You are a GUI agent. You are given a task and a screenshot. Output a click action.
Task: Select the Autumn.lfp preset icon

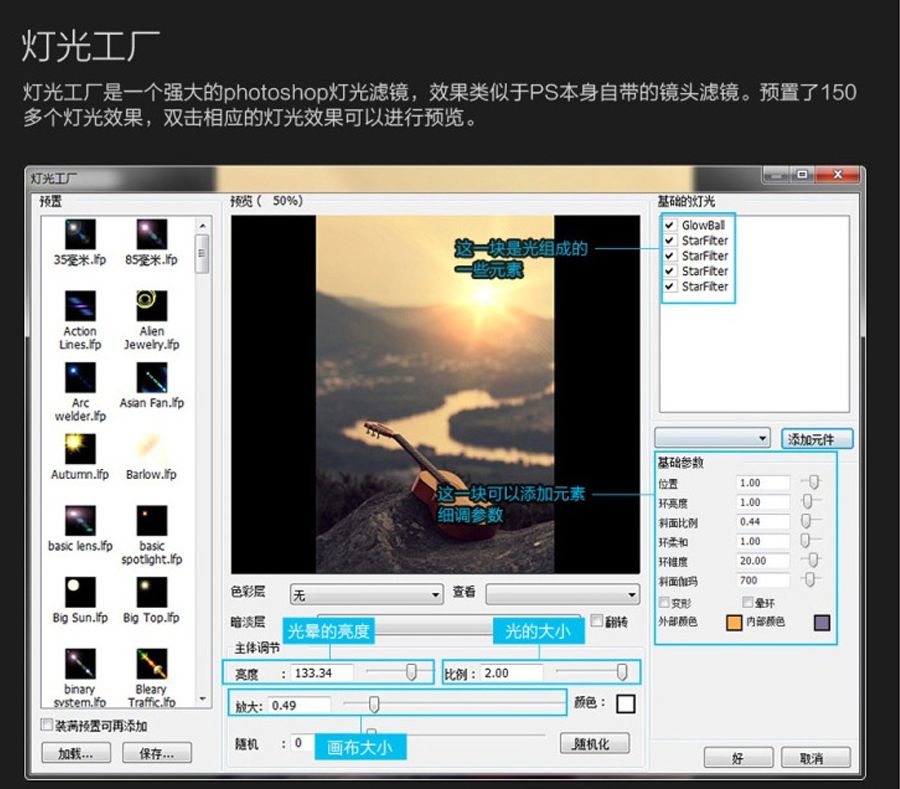point(80,448)
